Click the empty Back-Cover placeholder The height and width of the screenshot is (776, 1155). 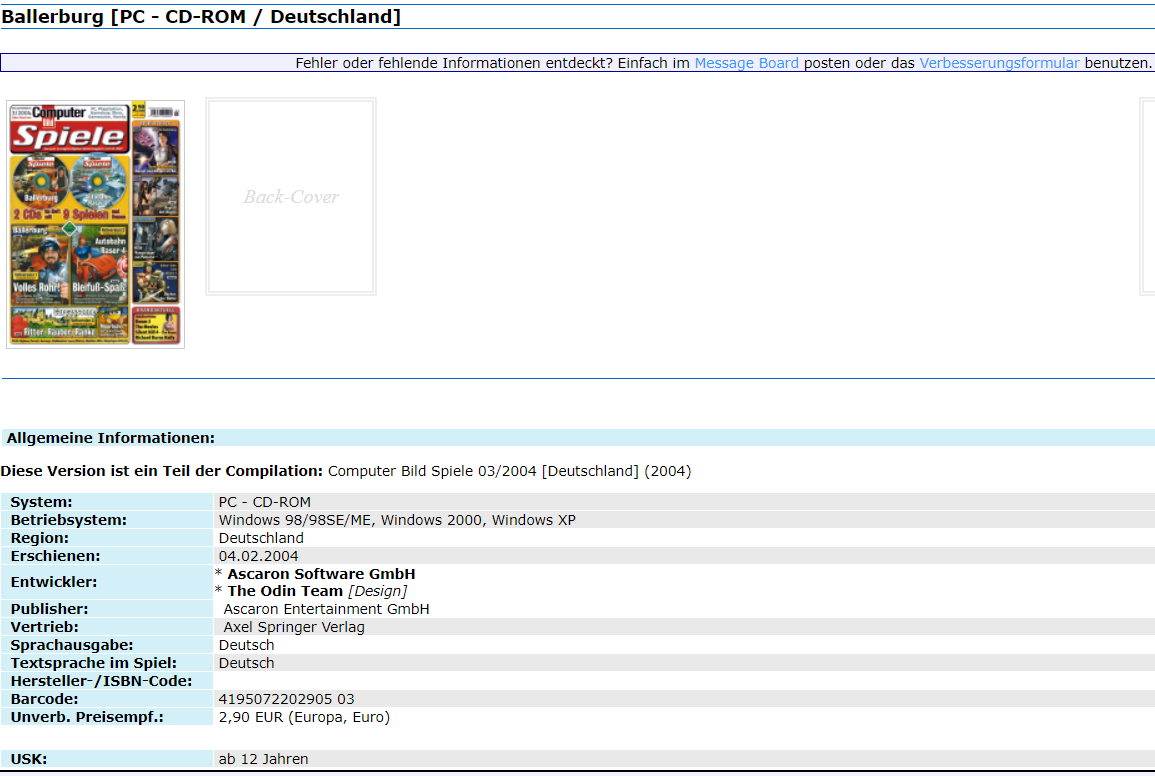[290, 196]
